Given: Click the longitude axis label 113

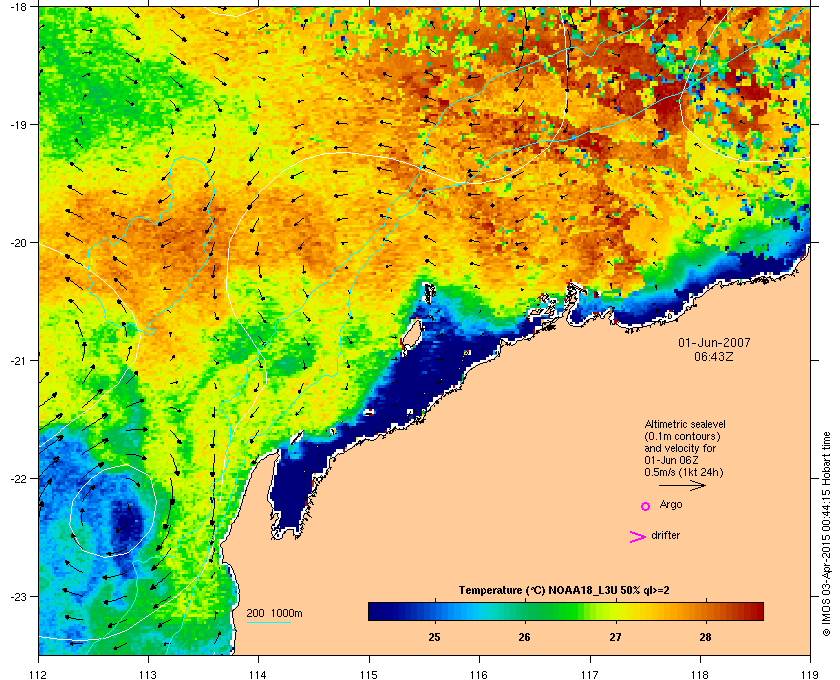Looking at the screenshot, I should (x=148, y=674).
